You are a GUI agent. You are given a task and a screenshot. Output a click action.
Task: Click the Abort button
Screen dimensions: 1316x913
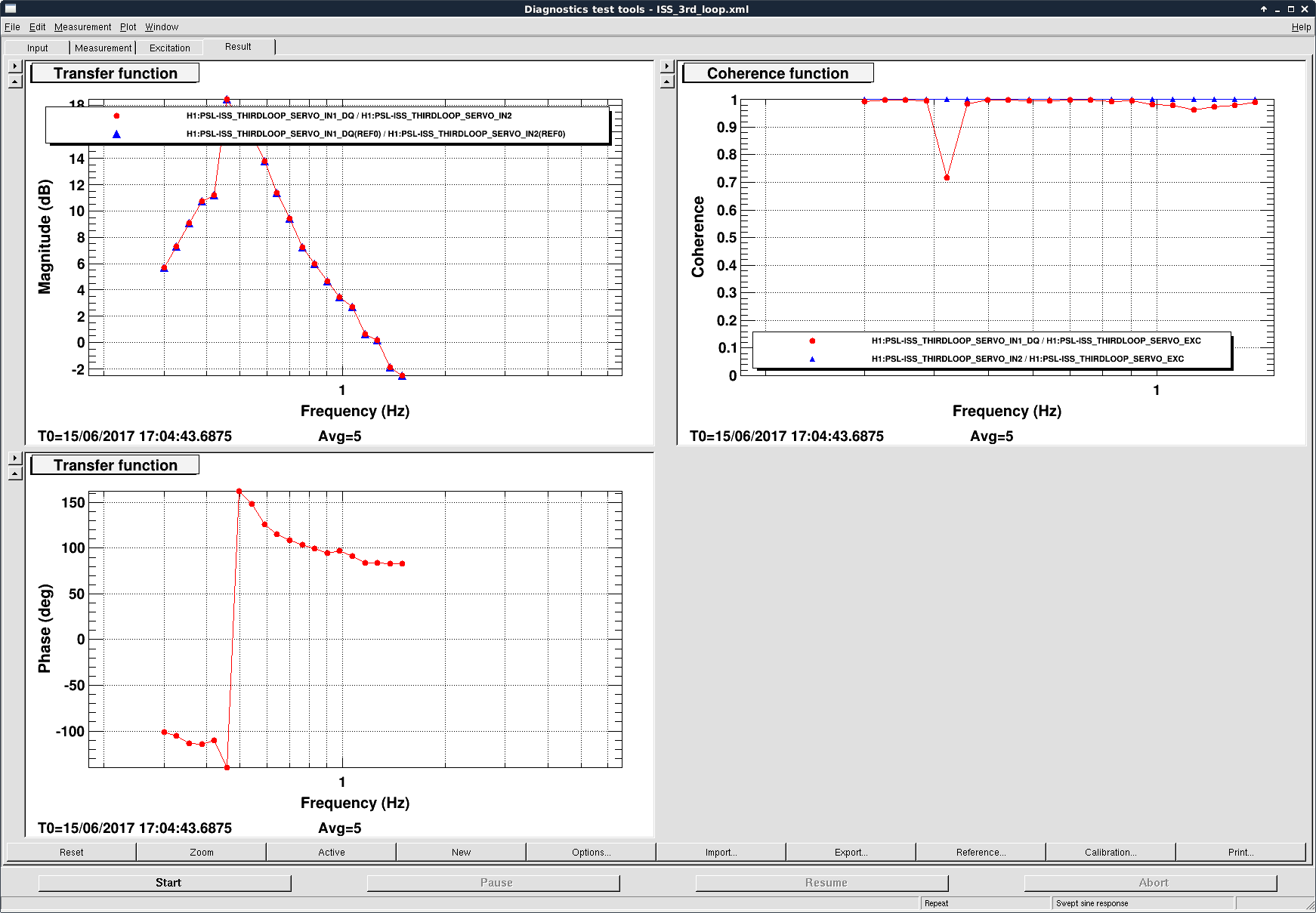[x=1151, y=883]
